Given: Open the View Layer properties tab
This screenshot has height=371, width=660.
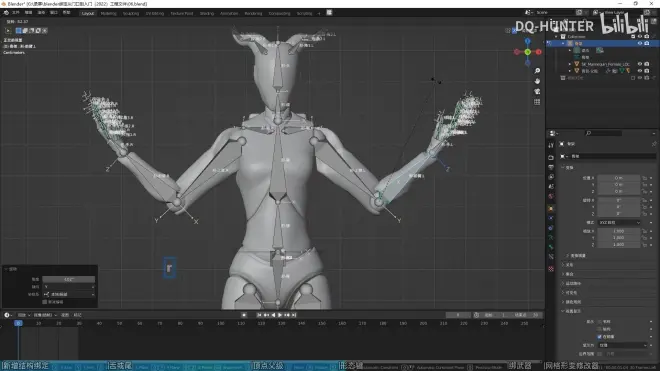Looking at the screenshot, I should pos(551,177).
